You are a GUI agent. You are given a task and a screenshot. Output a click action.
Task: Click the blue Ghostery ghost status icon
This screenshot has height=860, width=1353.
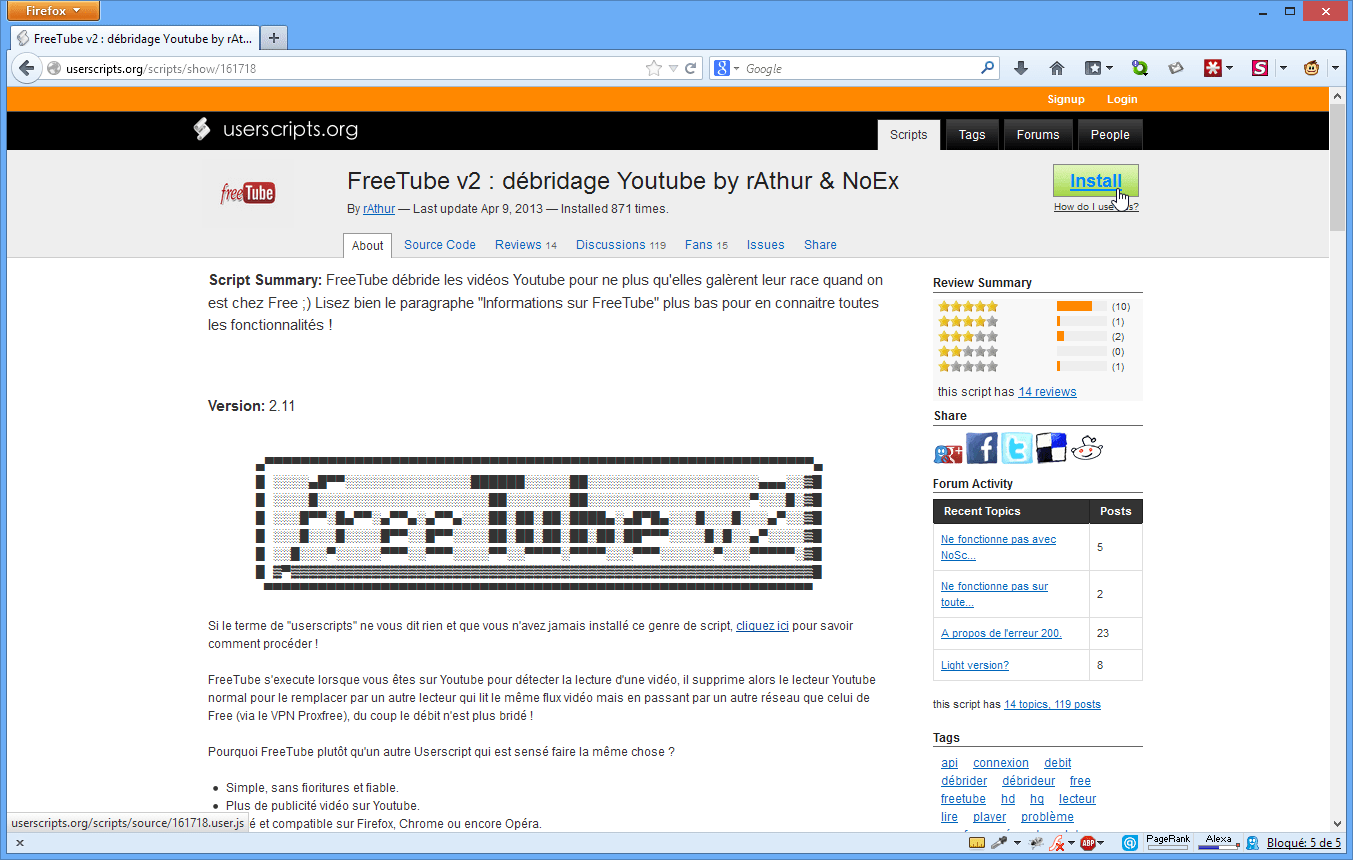coord(1252,843)
